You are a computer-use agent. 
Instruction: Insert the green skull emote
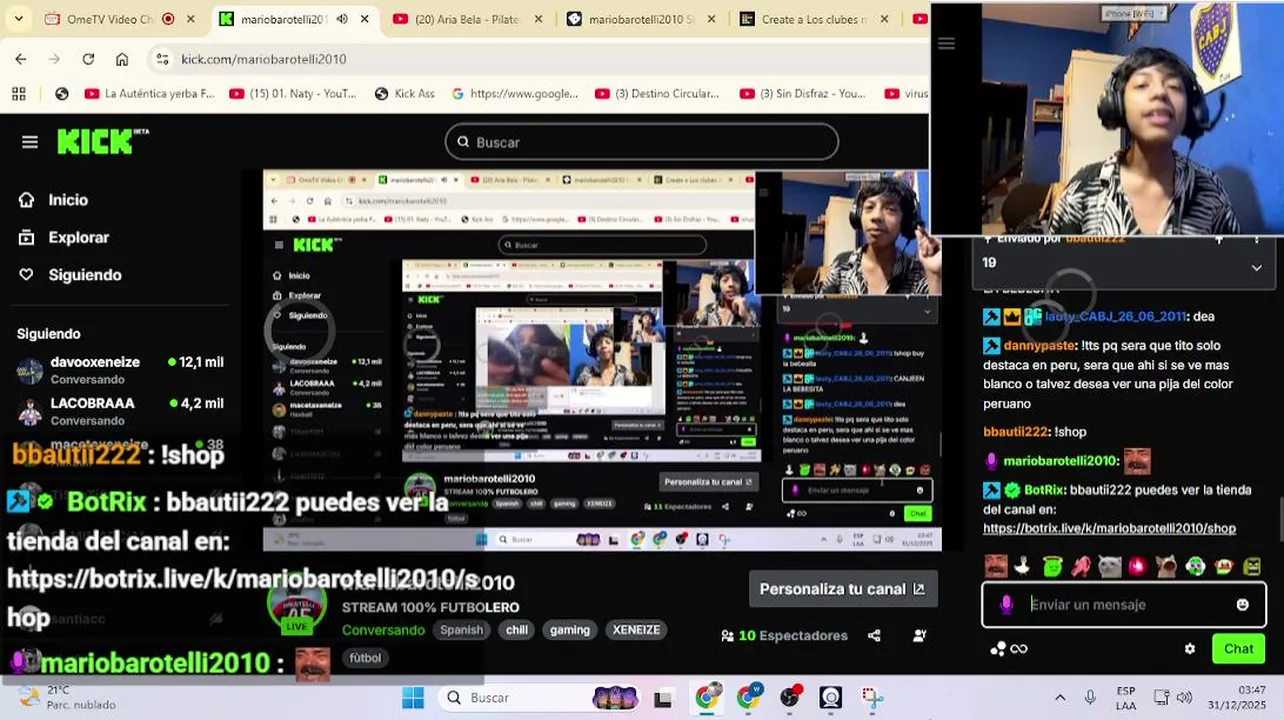coord(1195,566)
